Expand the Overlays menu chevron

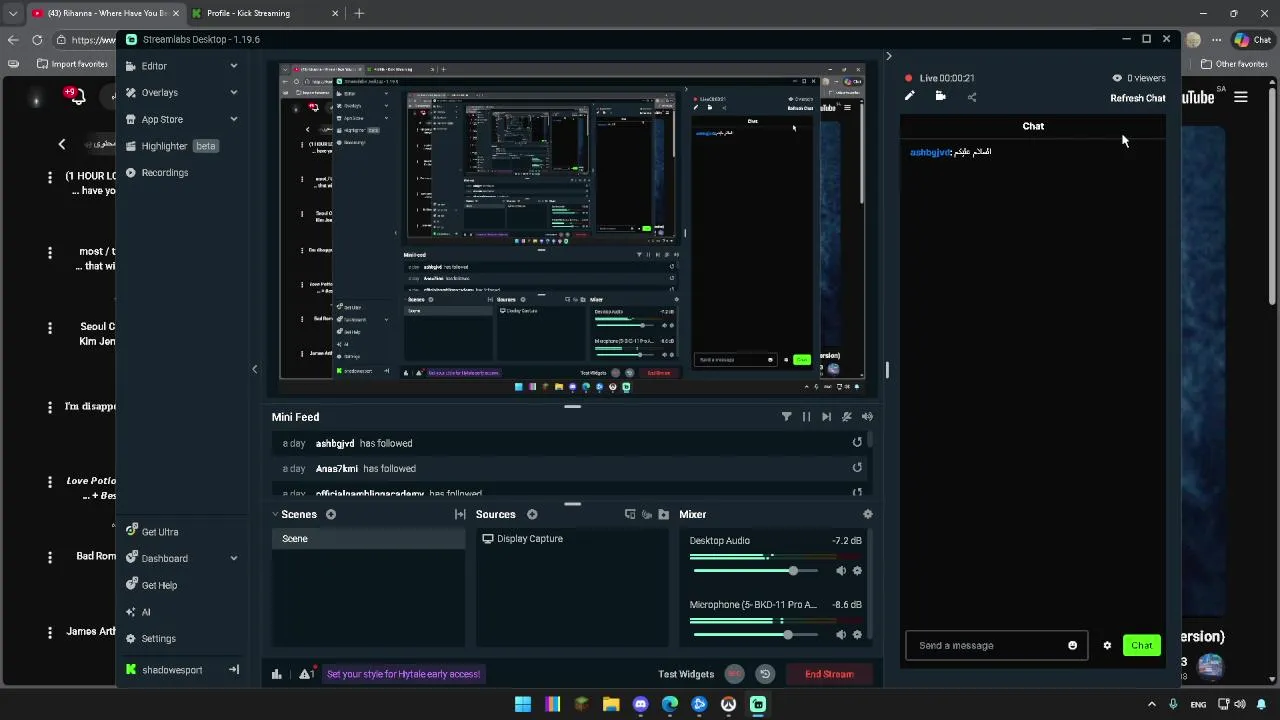coord(234,92)
